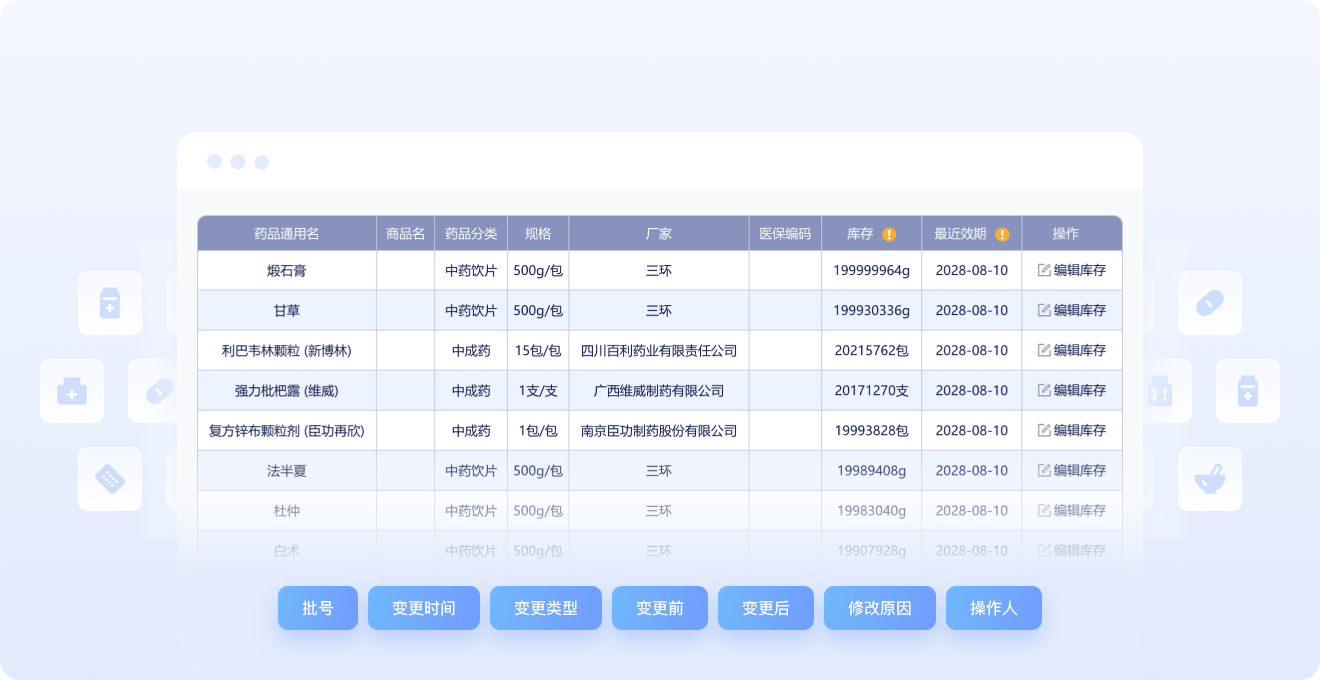The image size is (1320, 680).
Task: Open 编辑库存 for 利巴韦林颗粒 (新博林)
Action: 1072,350
